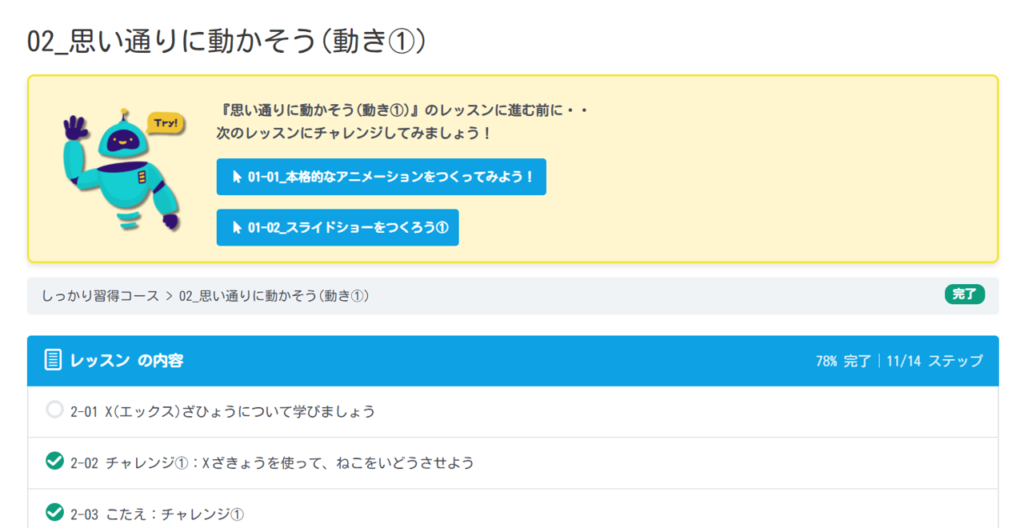Go to しっかり習得コース breadcrumb link
Image resolution: width=1024 pixels, height=528 pixels.
point(100,296)
